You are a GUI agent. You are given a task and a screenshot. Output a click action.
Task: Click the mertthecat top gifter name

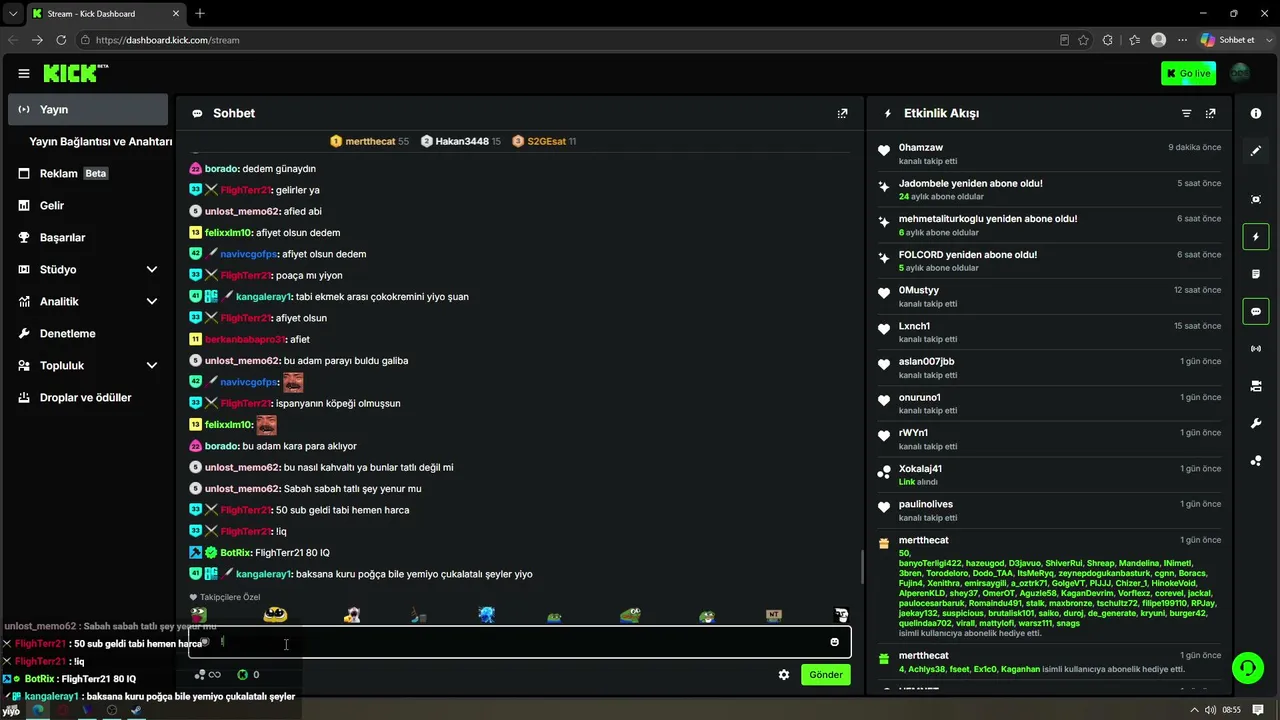[x=370, y=142]
